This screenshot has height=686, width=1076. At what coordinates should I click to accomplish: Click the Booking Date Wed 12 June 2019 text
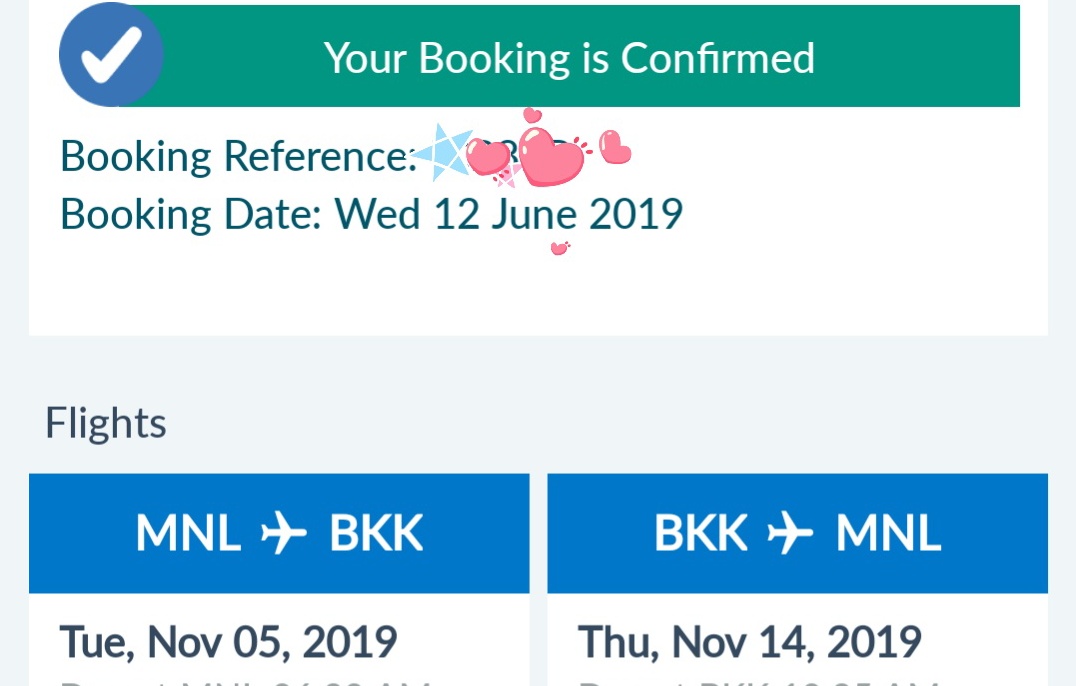371,214
